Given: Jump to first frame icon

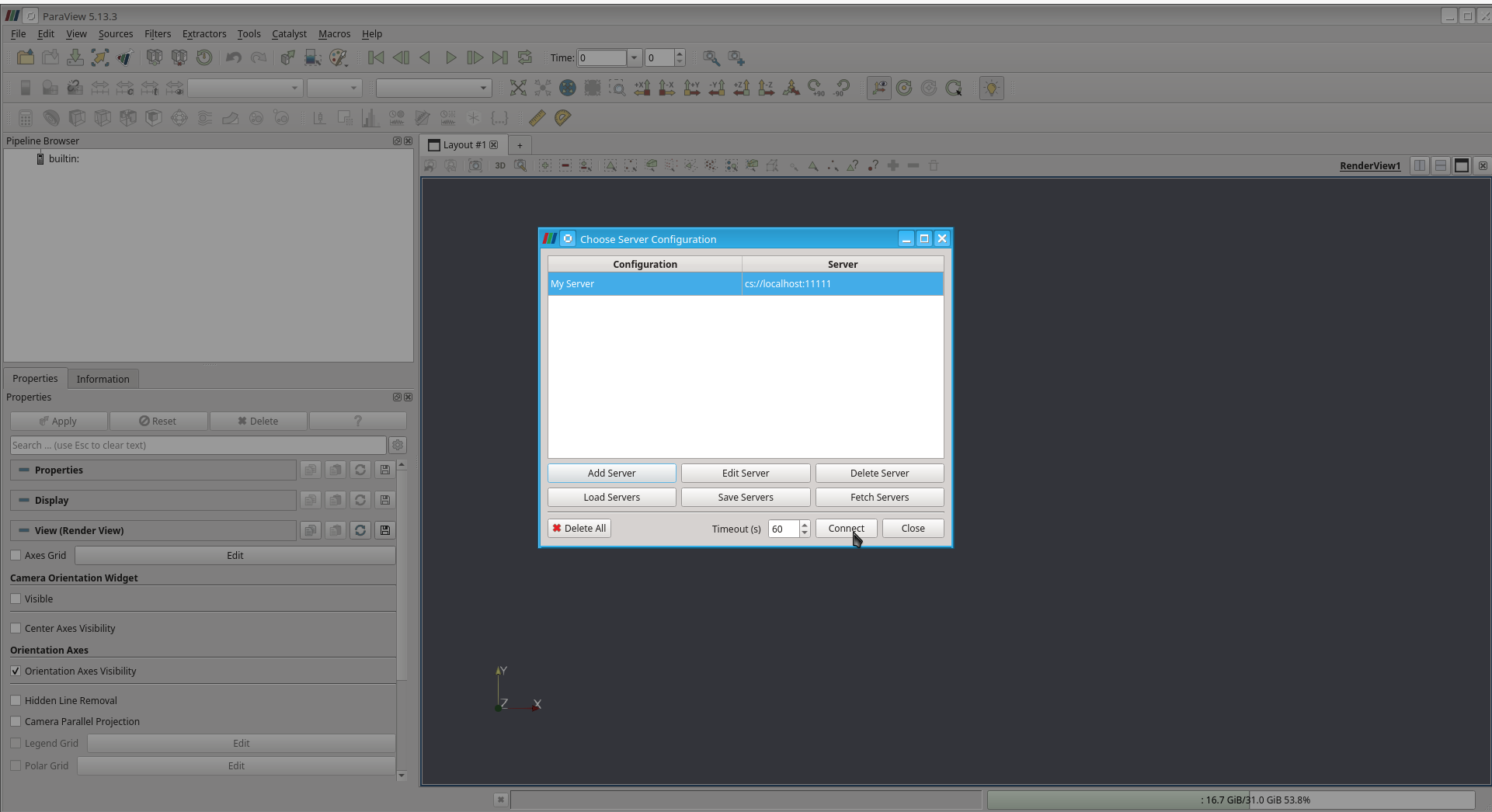Looking at the screenshot, I should [376, 57].
